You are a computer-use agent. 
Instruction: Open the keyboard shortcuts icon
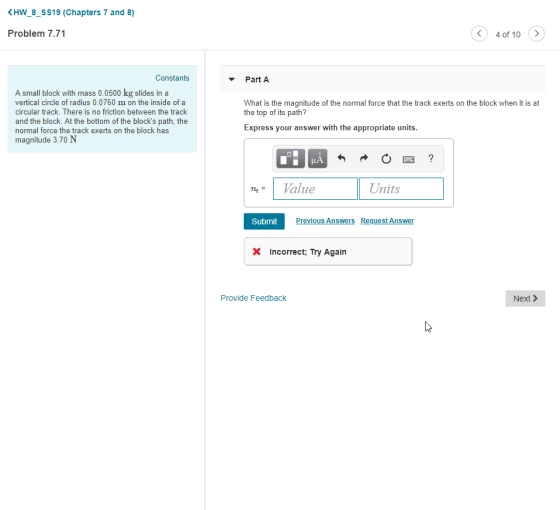[408, 159]
